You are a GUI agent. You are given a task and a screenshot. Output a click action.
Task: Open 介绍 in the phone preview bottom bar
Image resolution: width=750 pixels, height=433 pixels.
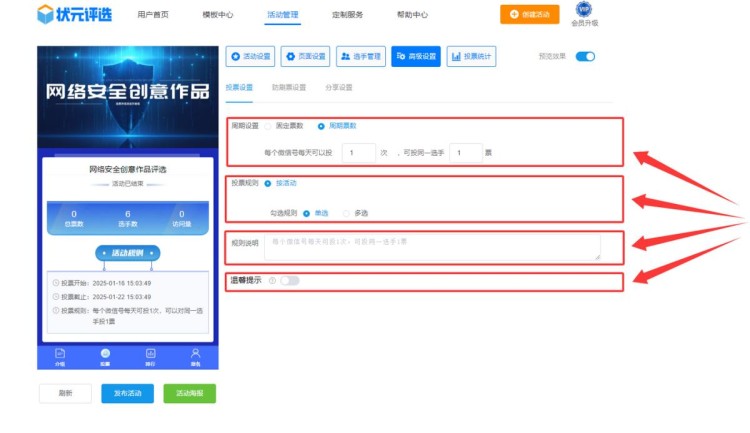click(x=60, y=355)
